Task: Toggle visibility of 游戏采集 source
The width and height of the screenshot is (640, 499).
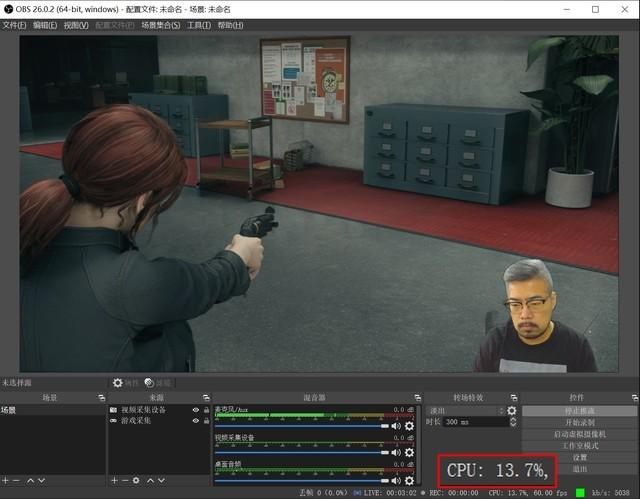Action: point(195,421)
